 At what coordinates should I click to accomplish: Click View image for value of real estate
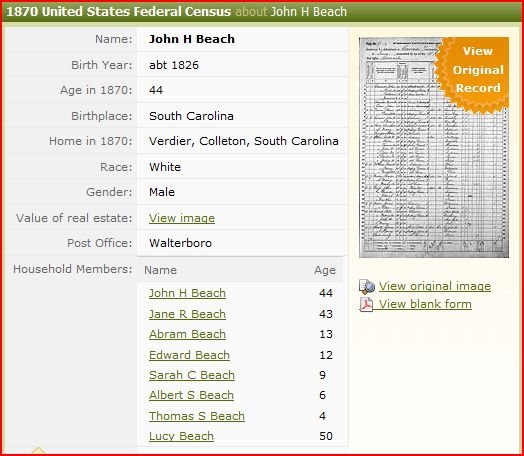182,218
